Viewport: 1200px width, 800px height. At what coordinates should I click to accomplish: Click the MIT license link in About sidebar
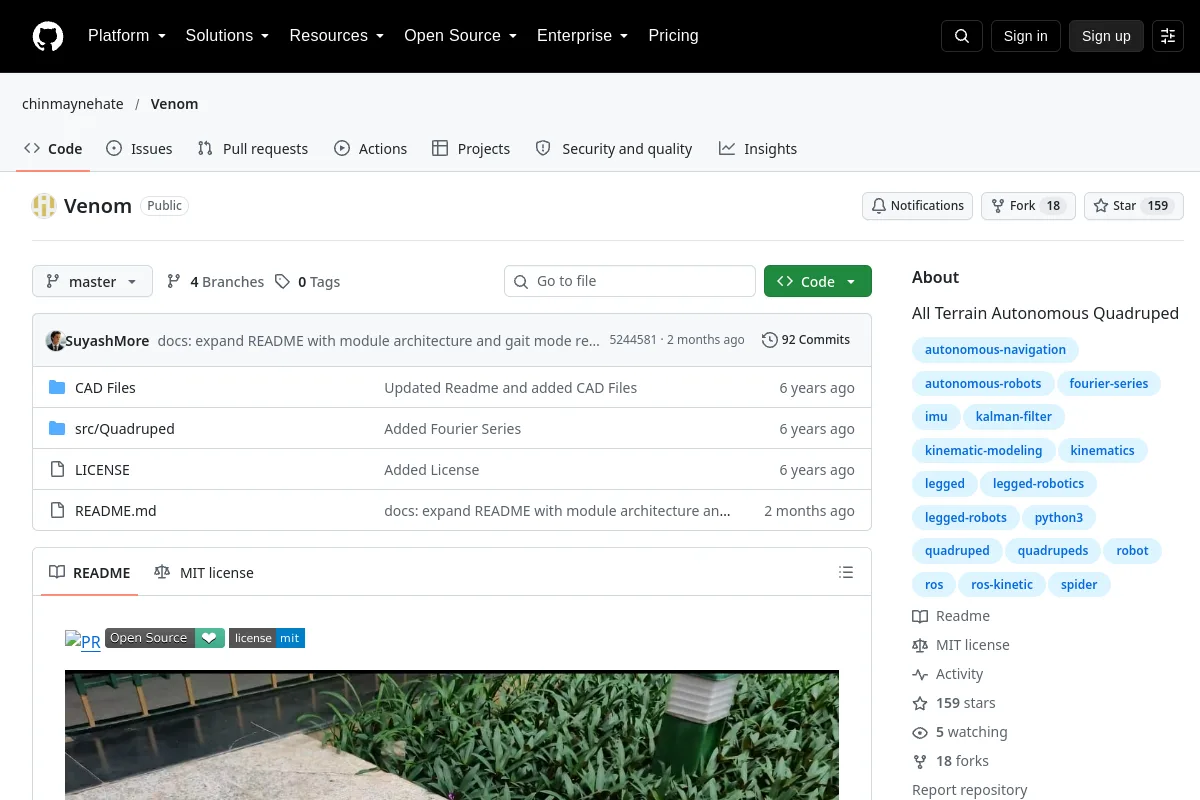(961, 645)
